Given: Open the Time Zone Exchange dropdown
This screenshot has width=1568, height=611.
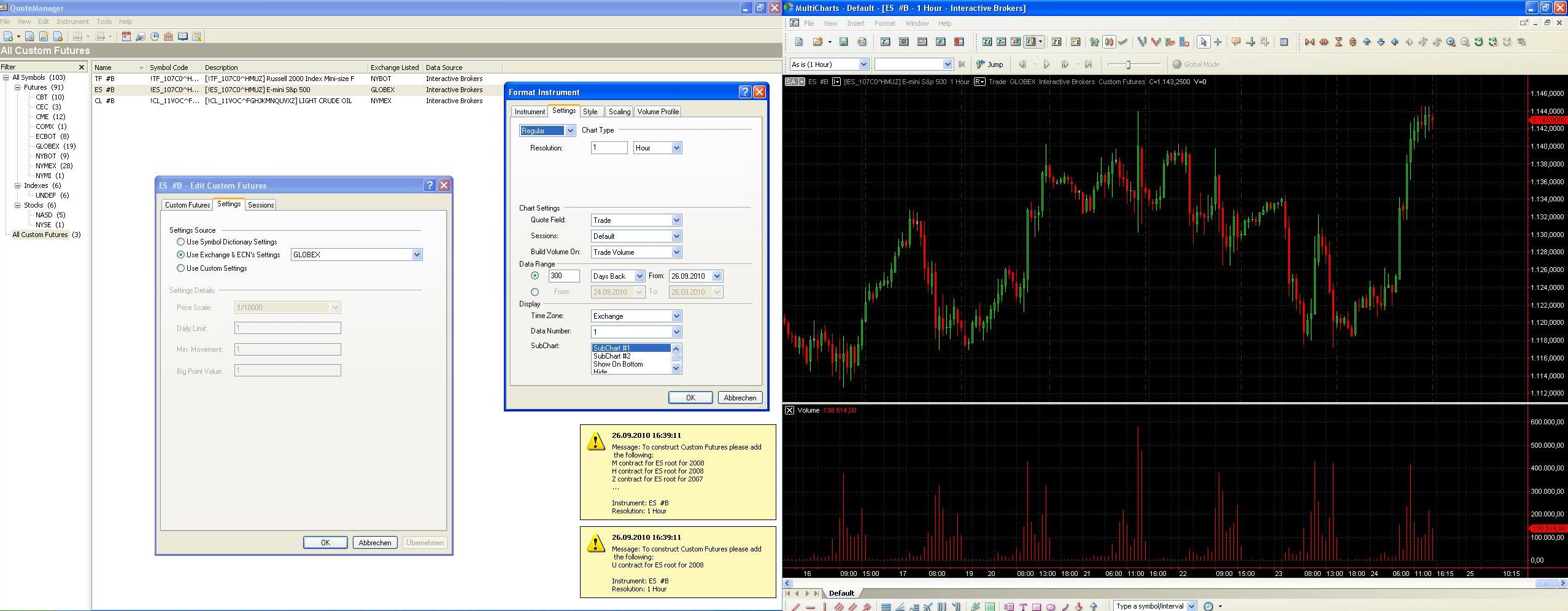Looking at the screenshot, I should 676,316.
